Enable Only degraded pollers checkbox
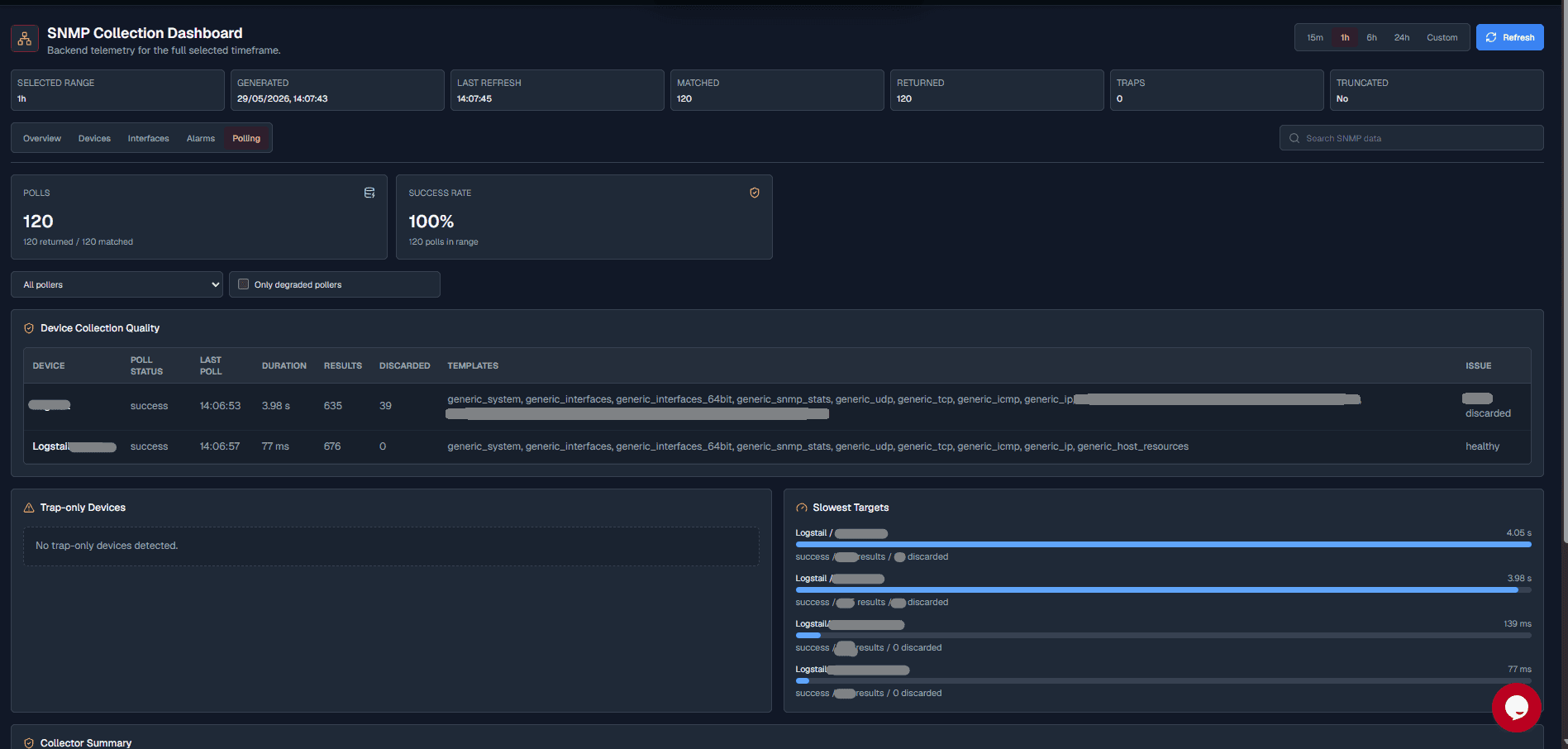1568x749 pixels. point(243,284)
